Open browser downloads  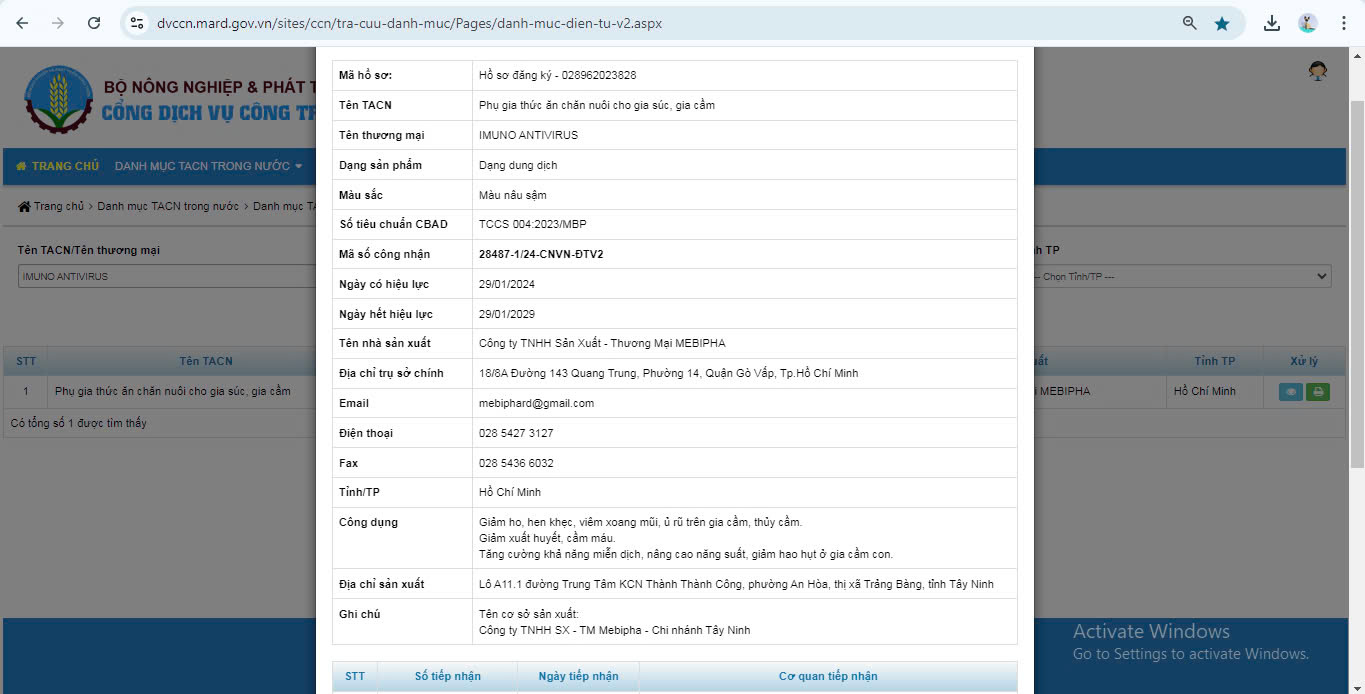[x=1272, y=23]
